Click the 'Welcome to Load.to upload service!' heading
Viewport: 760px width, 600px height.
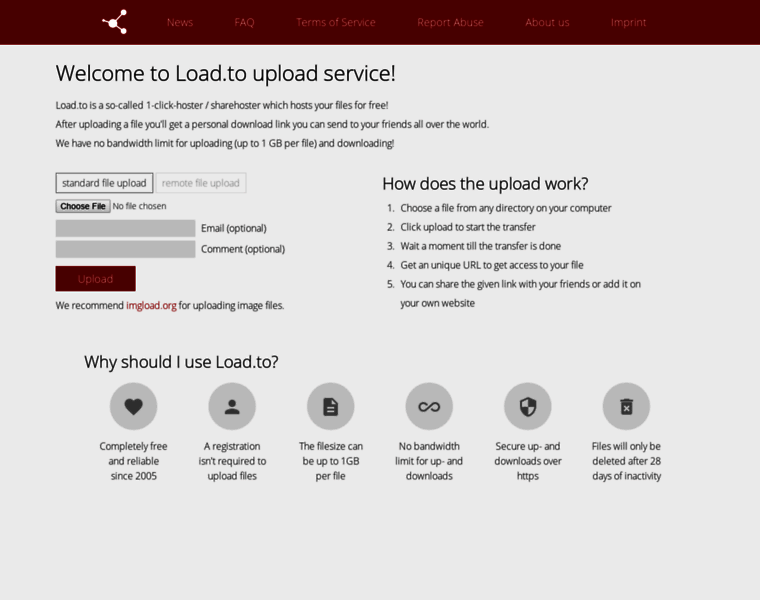pyautogui.click(x=225, y=74)
